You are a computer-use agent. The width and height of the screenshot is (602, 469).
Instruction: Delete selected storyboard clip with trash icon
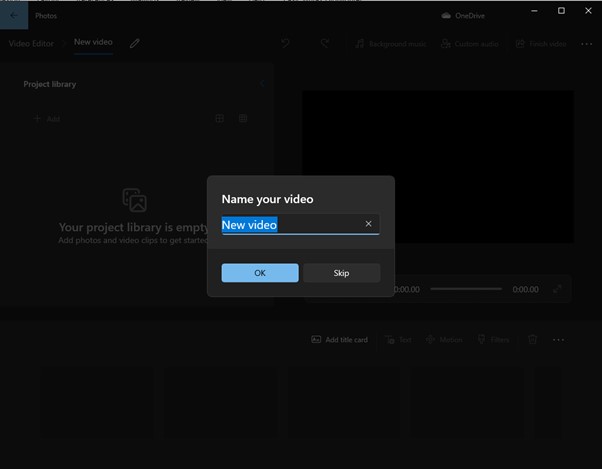click(533, 339)
